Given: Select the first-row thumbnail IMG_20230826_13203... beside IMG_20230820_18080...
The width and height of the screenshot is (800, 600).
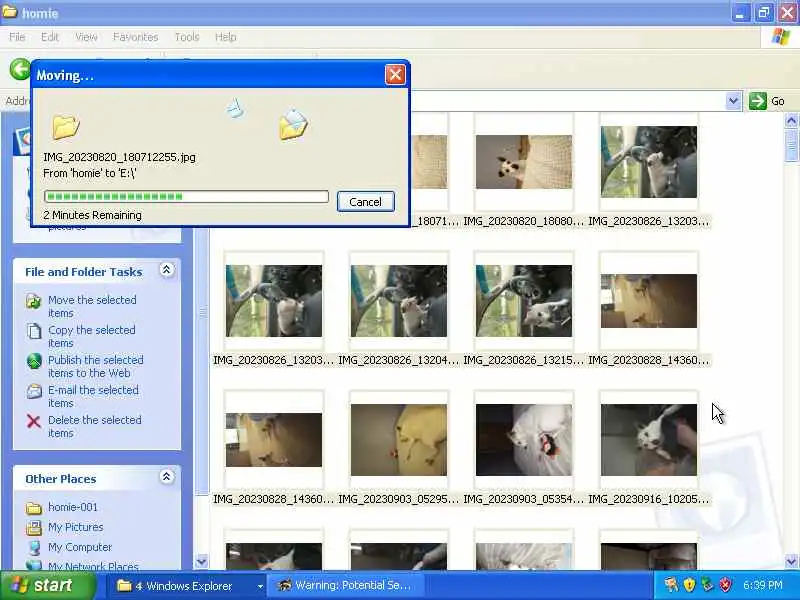Looking at the screenshot, I should pyautogui.click(x=648, y=162).
